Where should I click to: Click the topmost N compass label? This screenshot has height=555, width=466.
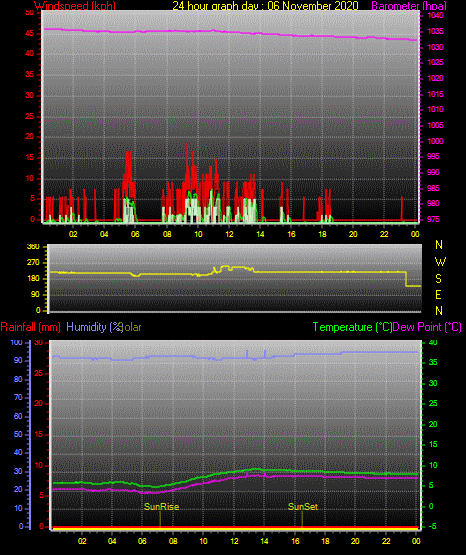tap(439, 245)
